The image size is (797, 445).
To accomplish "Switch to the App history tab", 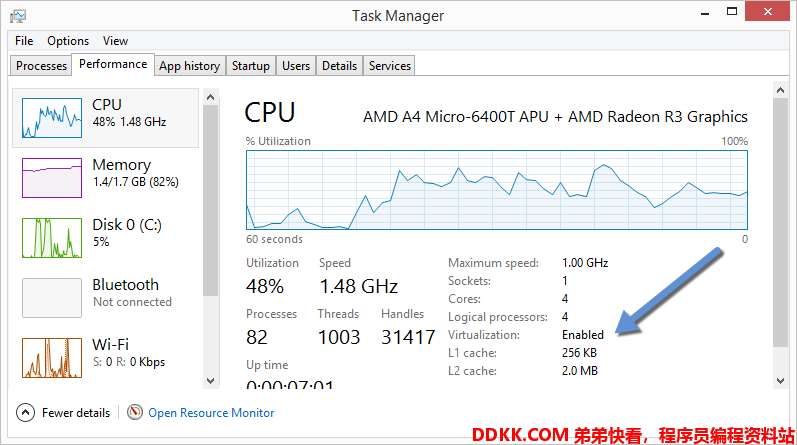I will click(x=190, y=66).
